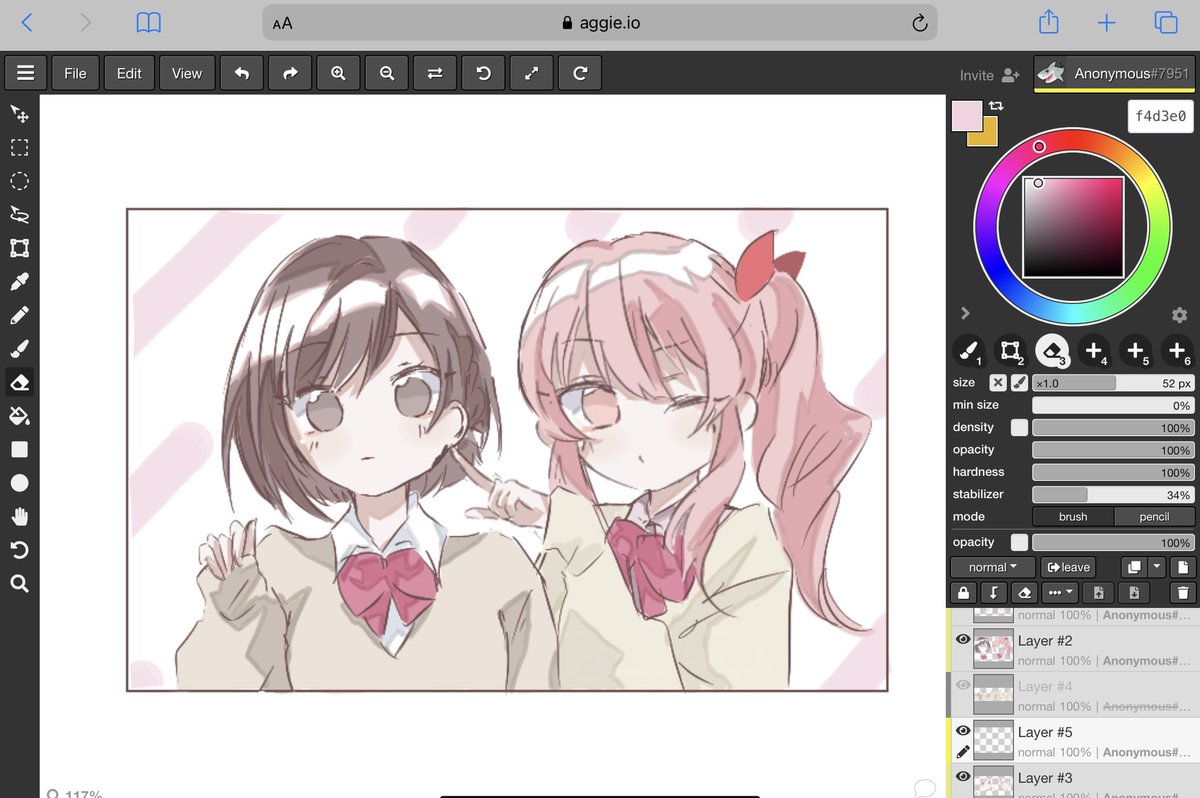1200x798 pixels.
Task: Open color picker settings gear
Action: click(x=1179, y=315)
